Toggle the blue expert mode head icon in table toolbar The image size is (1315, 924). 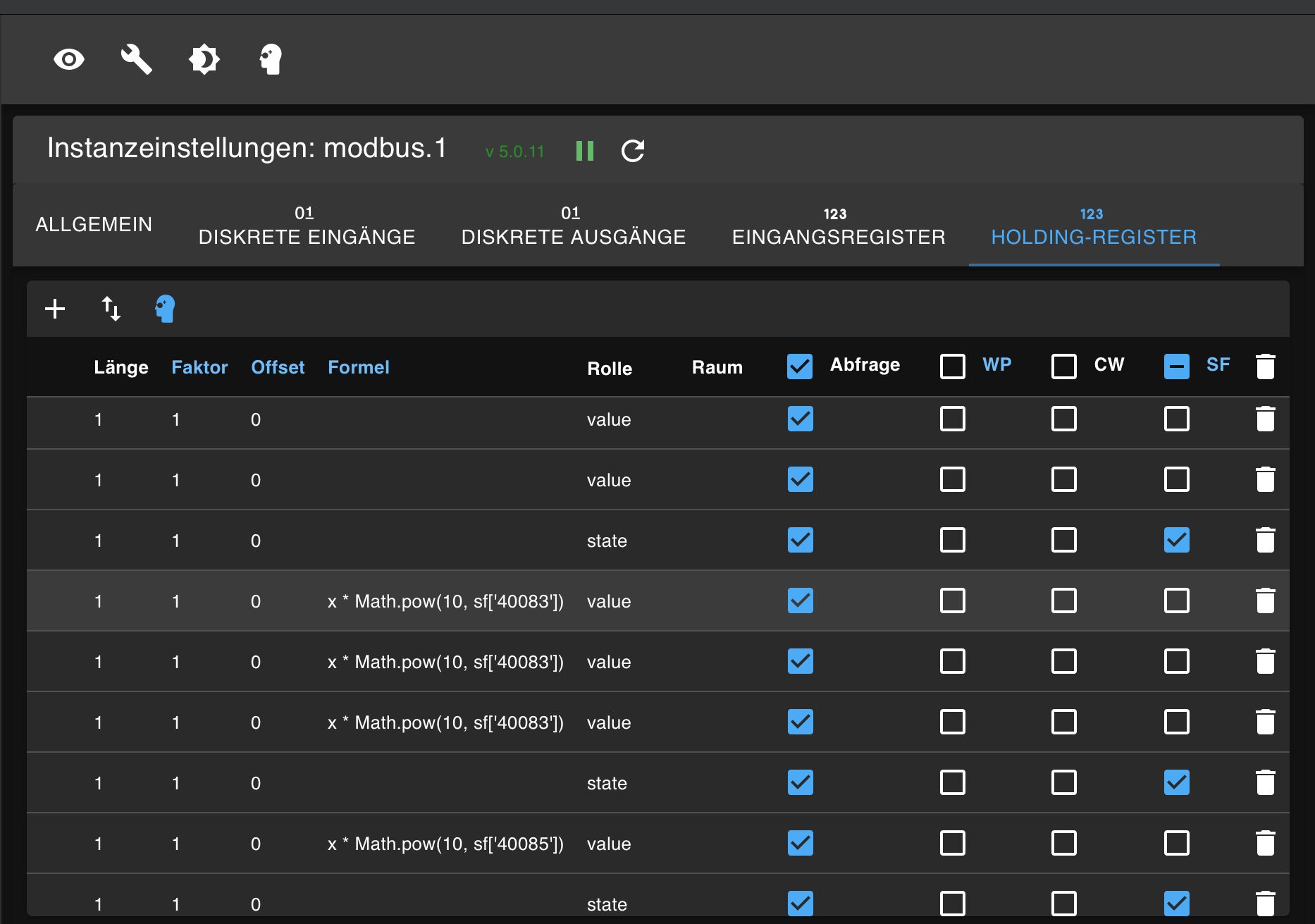165,309
